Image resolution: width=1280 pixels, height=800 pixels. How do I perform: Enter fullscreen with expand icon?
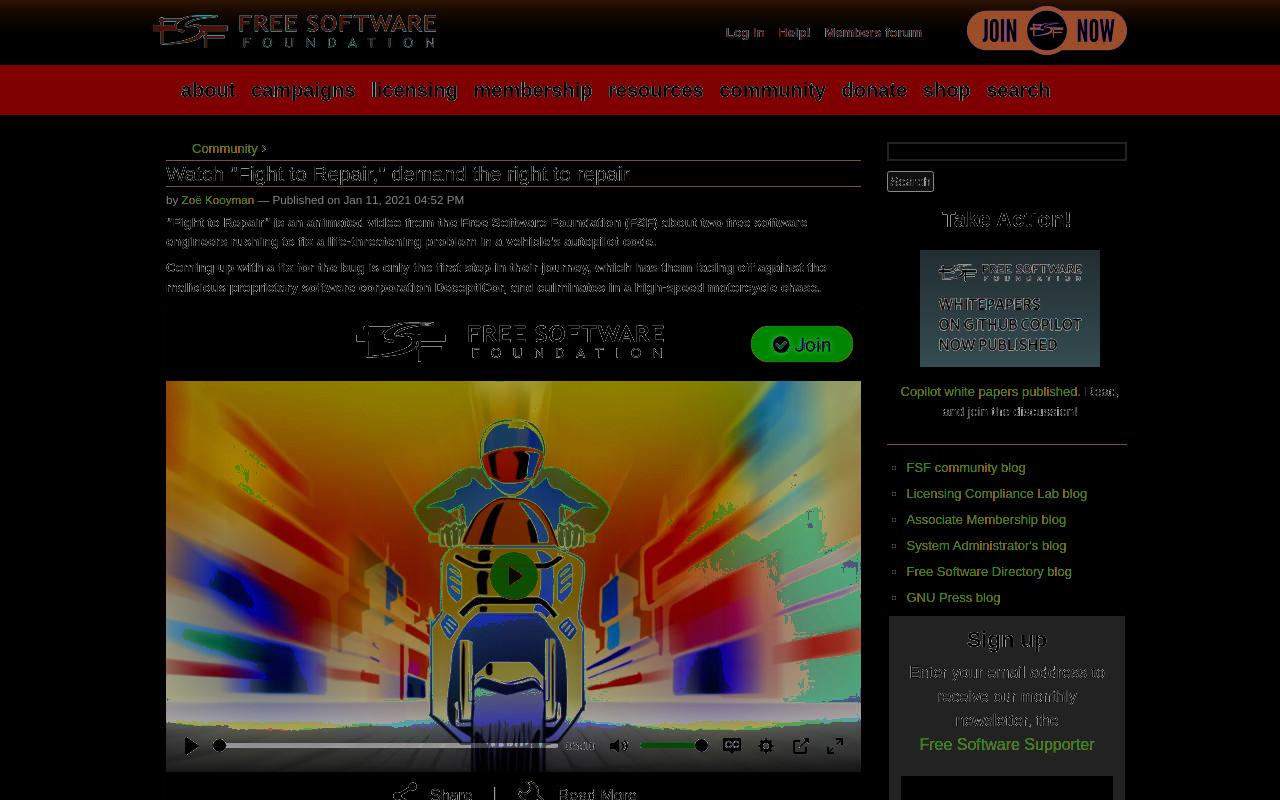(x=835, y=746)
